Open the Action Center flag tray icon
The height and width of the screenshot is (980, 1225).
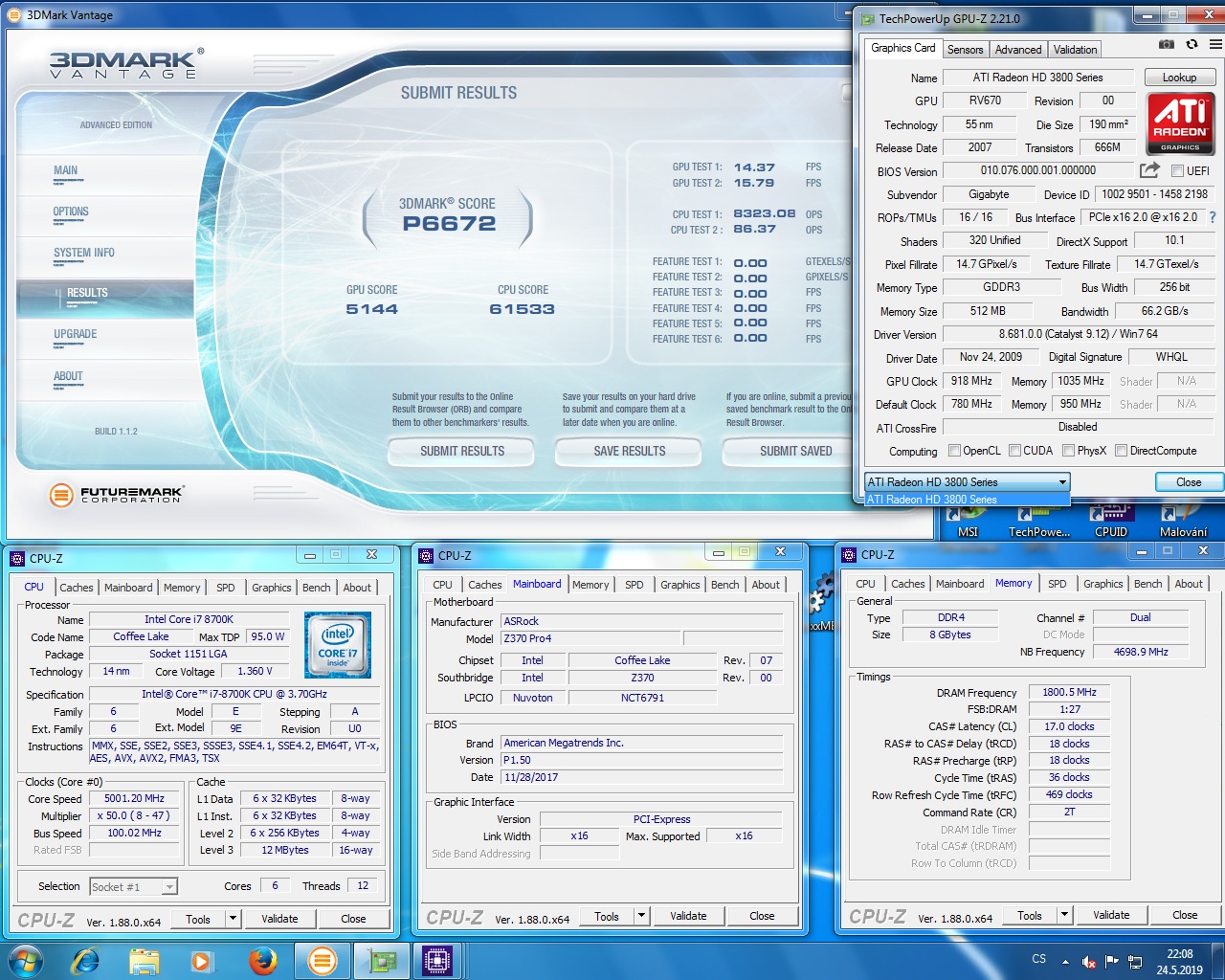pos(1112,961)
